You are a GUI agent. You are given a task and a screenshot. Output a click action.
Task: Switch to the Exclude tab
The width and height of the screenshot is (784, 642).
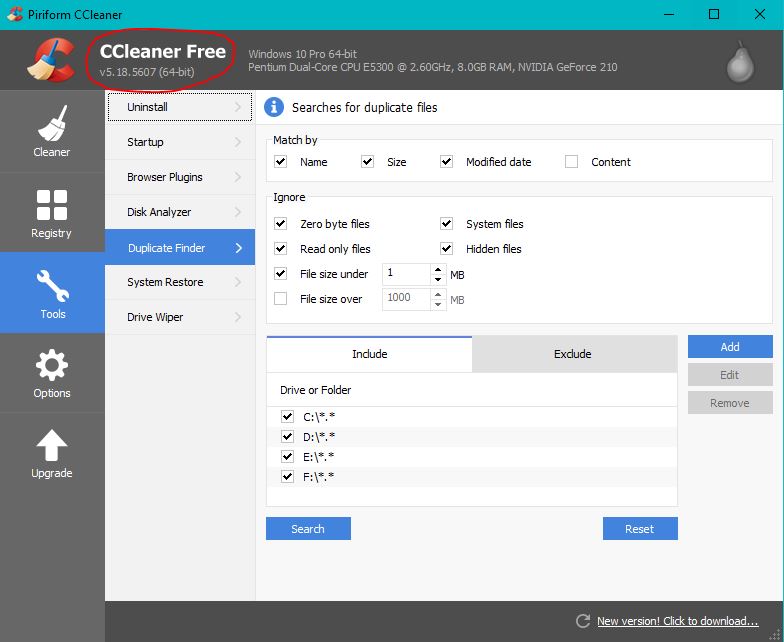tap(574, 354)
